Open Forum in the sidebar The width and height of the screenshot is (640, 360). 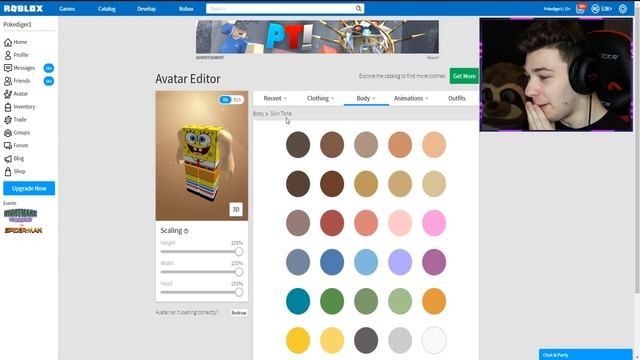tap(16, 145)
